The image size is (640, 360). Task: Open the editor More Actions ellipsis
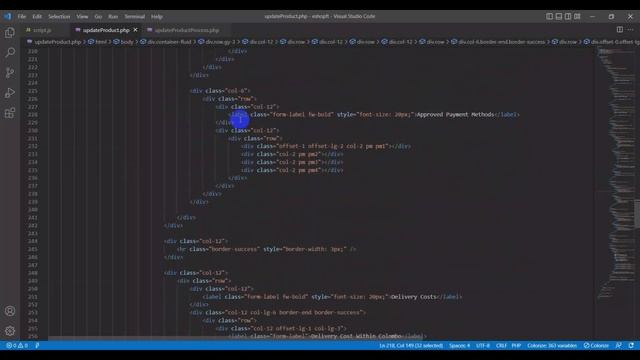point(631,29)
